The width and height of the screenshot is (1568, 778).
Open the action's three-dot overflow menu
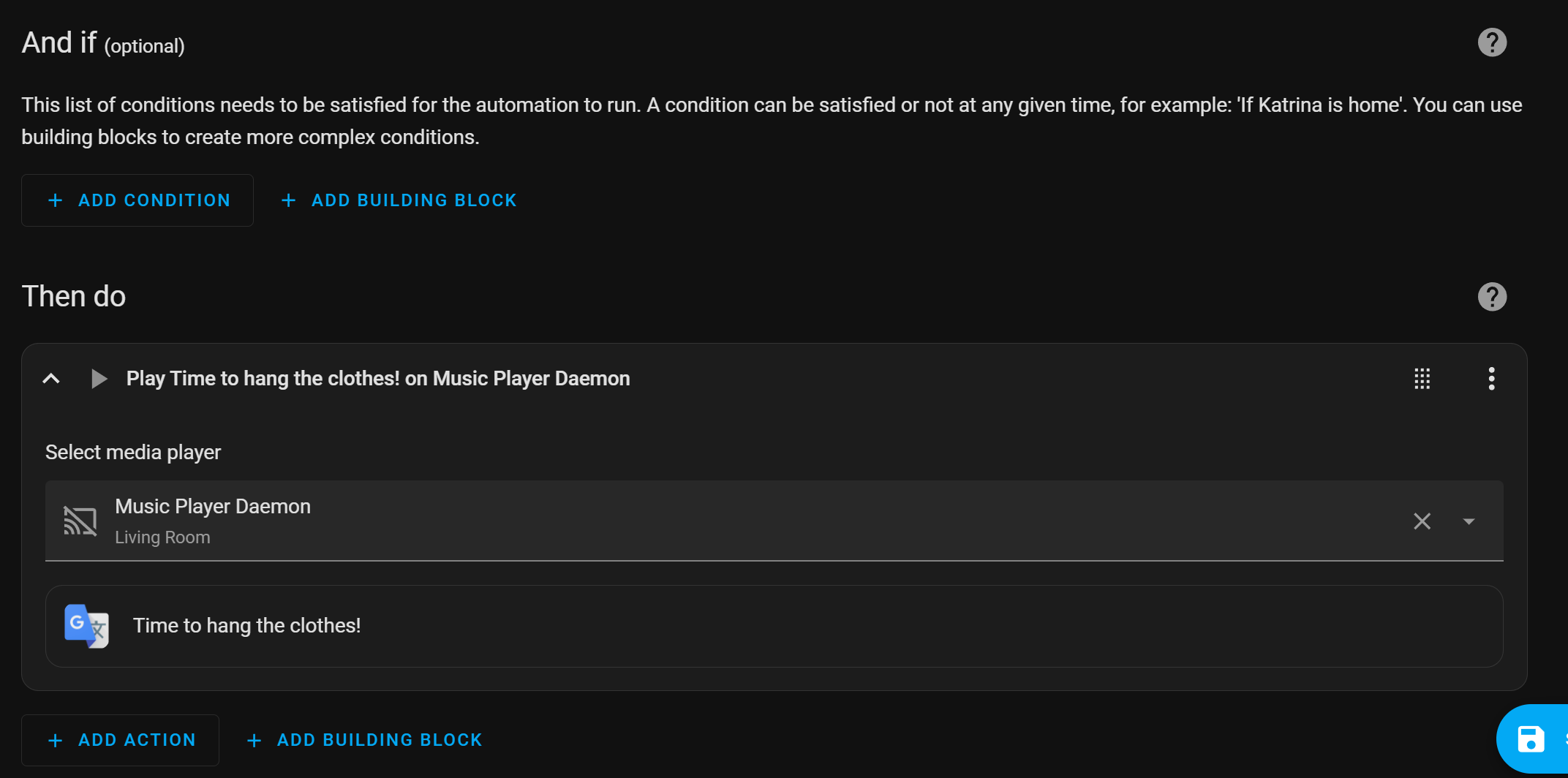coord(1491,378)
